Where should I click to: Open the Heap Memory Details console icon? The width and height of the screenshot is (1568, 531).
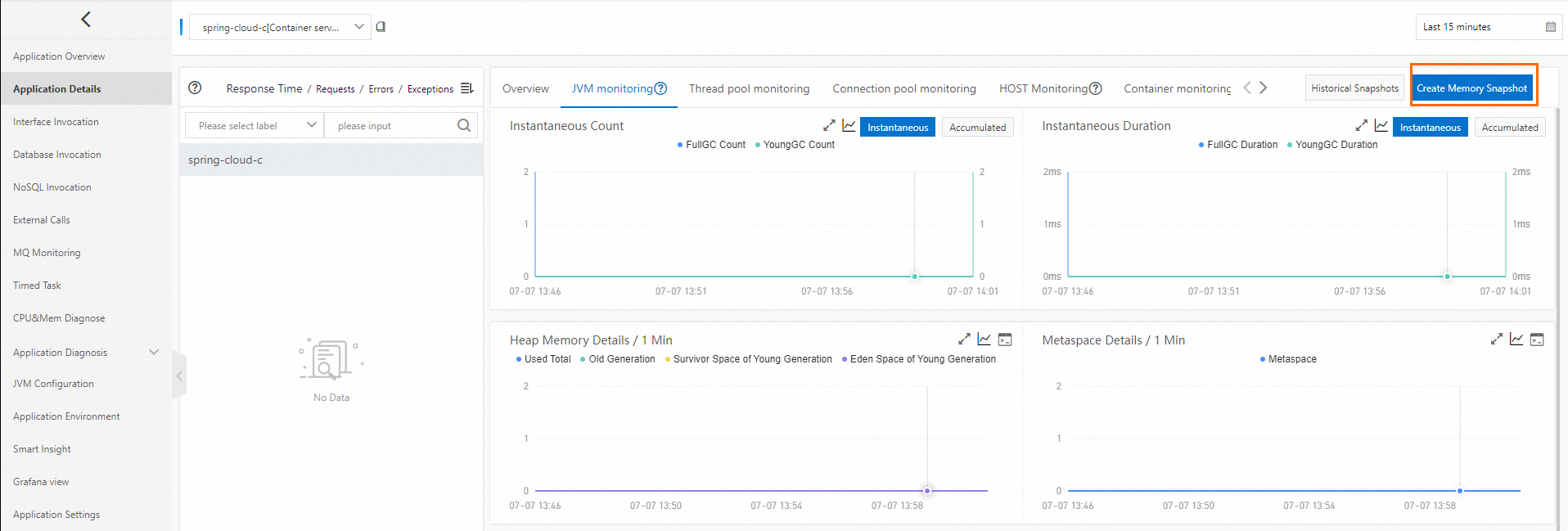click(x=1005, y=340)
